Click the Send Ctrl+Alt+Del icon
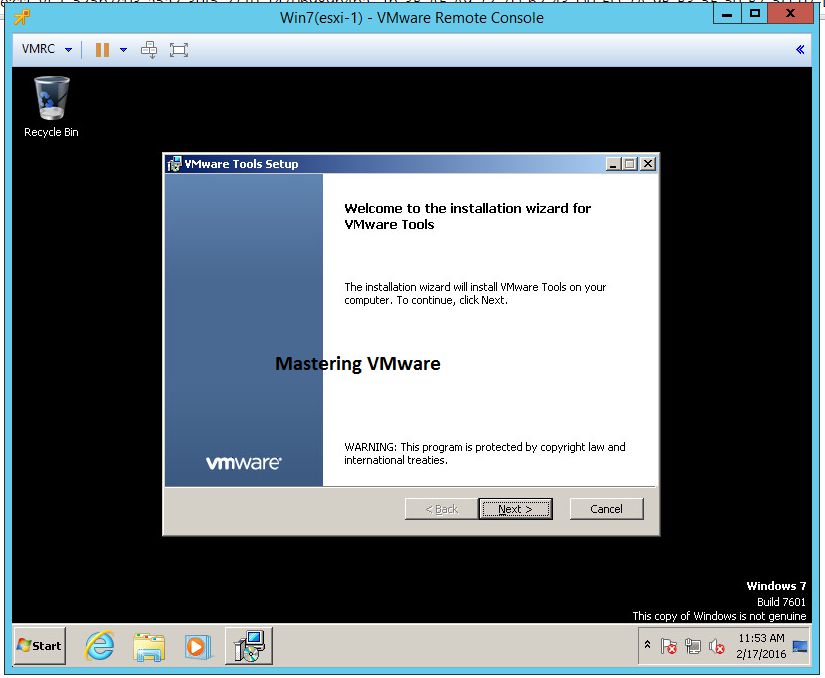 pos(149,50)
